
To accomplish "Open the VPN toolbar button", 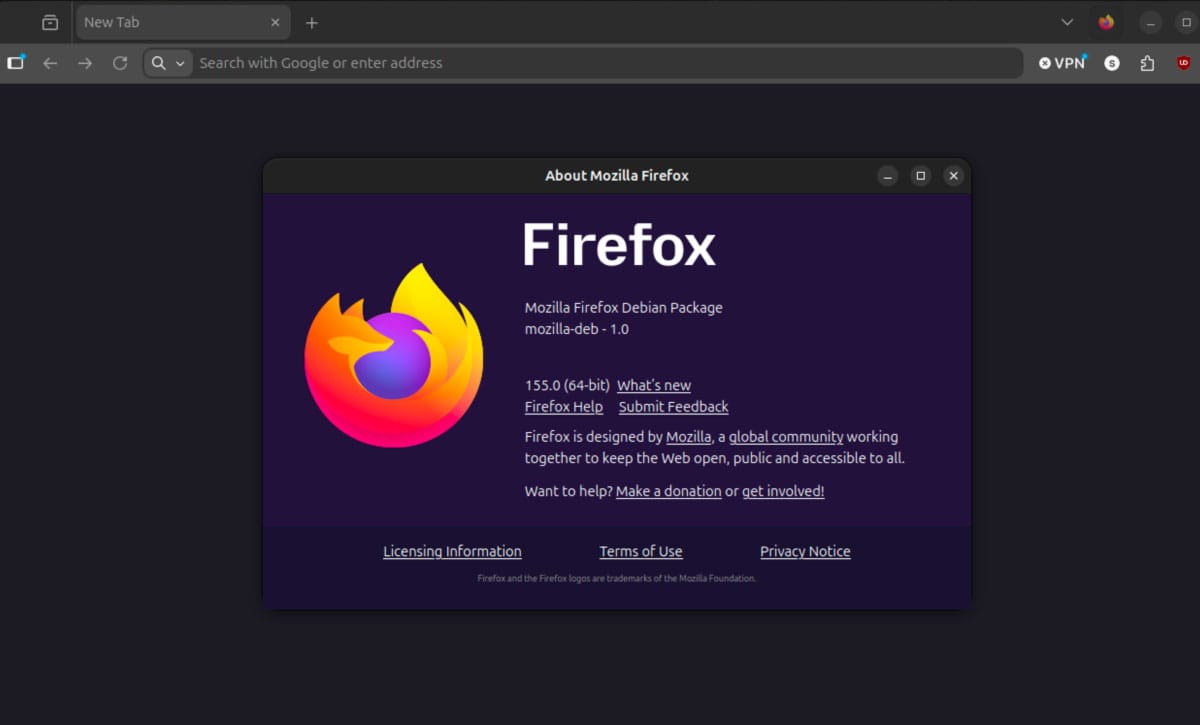I will point(1062,63).
